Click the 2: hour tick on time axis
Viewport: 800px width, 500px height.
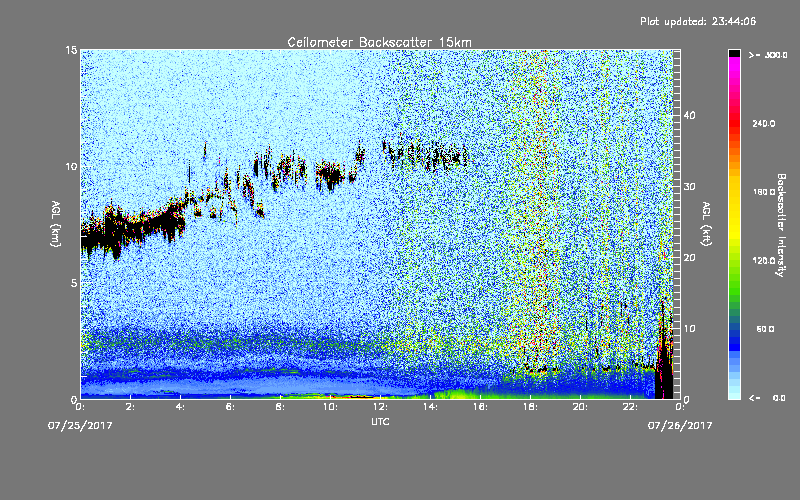(131, 407)
